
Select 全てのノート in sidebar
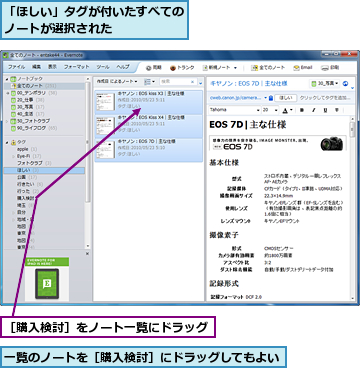coord(44,86)
